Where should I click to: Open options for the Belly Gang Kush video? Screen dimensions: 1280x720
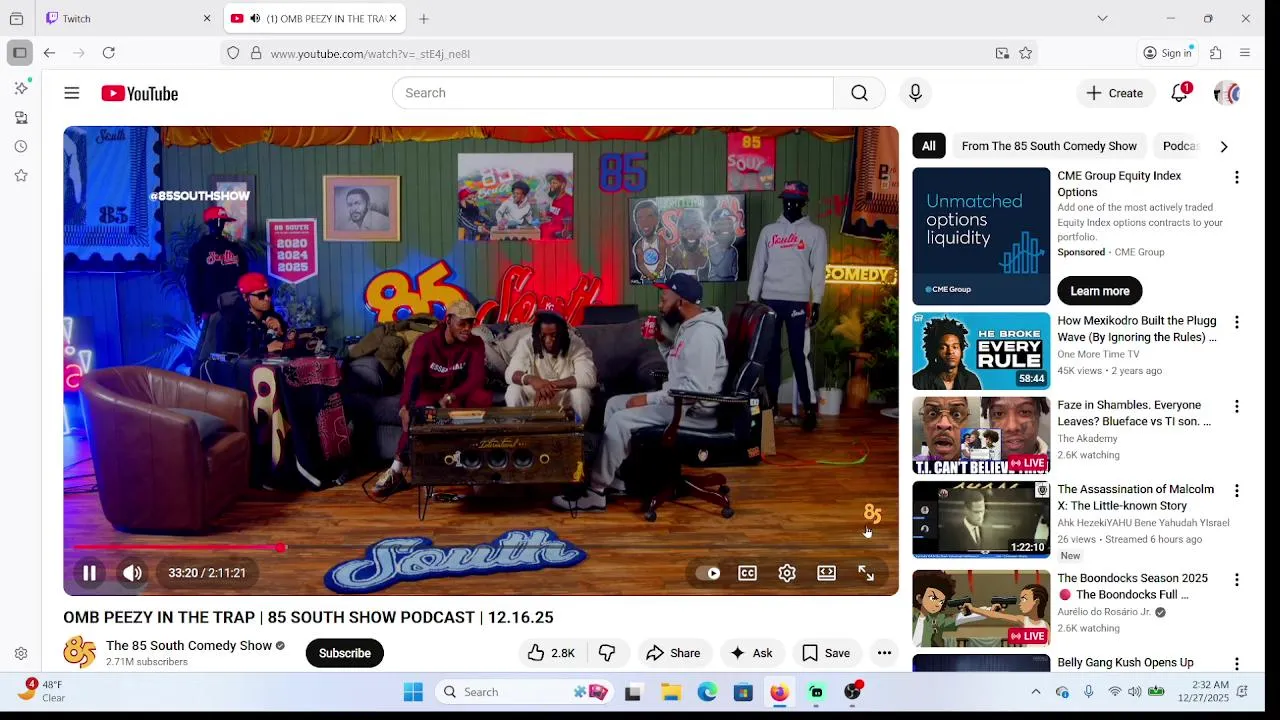(x=1237, y=664)
